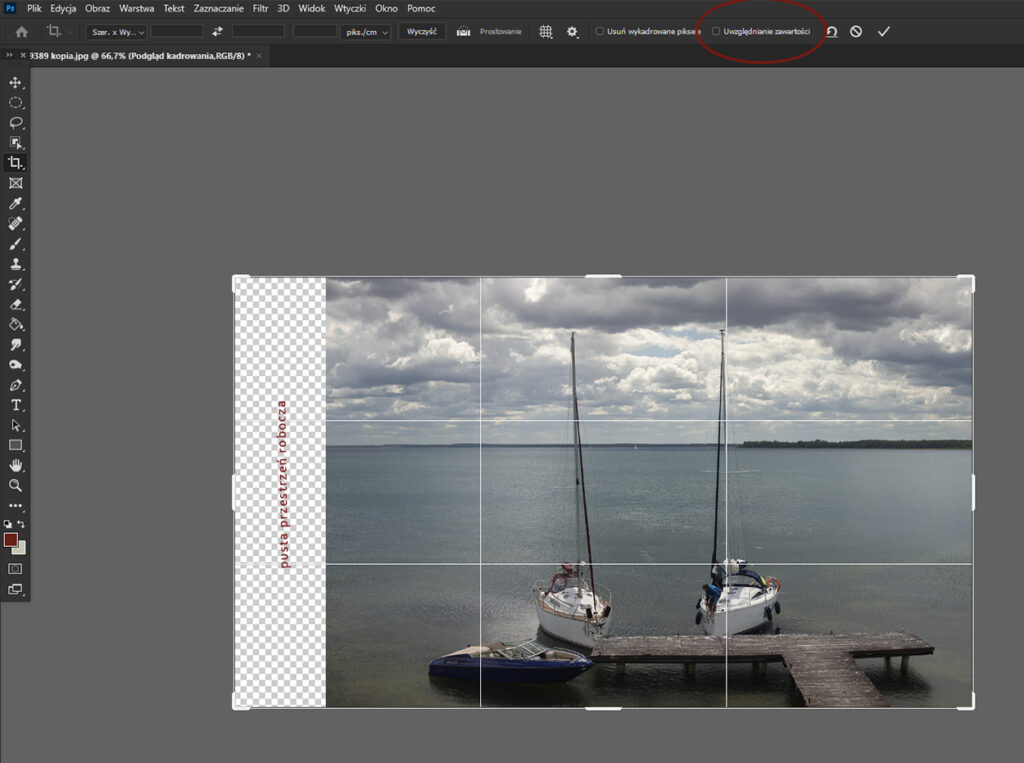
Task: Change crop overlay via grid icon dropdown
Action: pyautogui.click(x=545, y=31)
